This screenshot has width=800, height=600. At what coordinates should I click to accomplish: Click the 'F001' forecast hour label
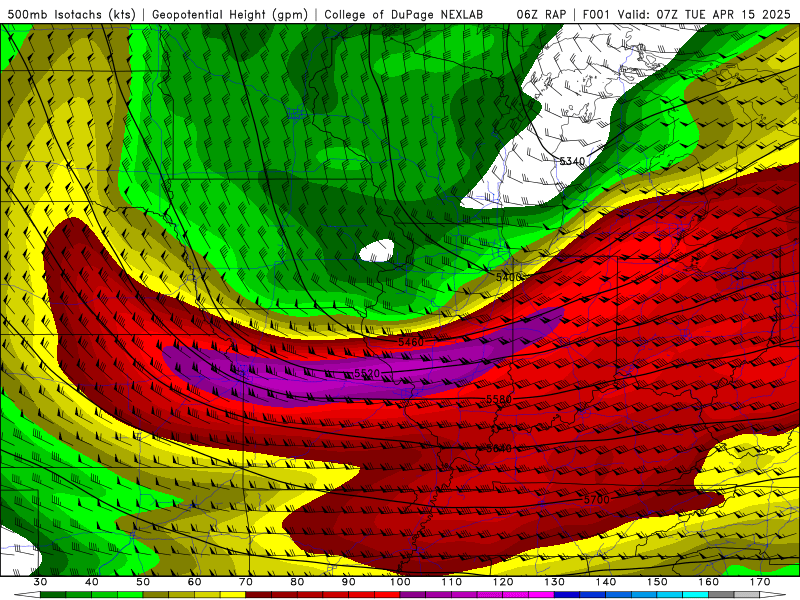pyautogui.click(x=597, y=14)
